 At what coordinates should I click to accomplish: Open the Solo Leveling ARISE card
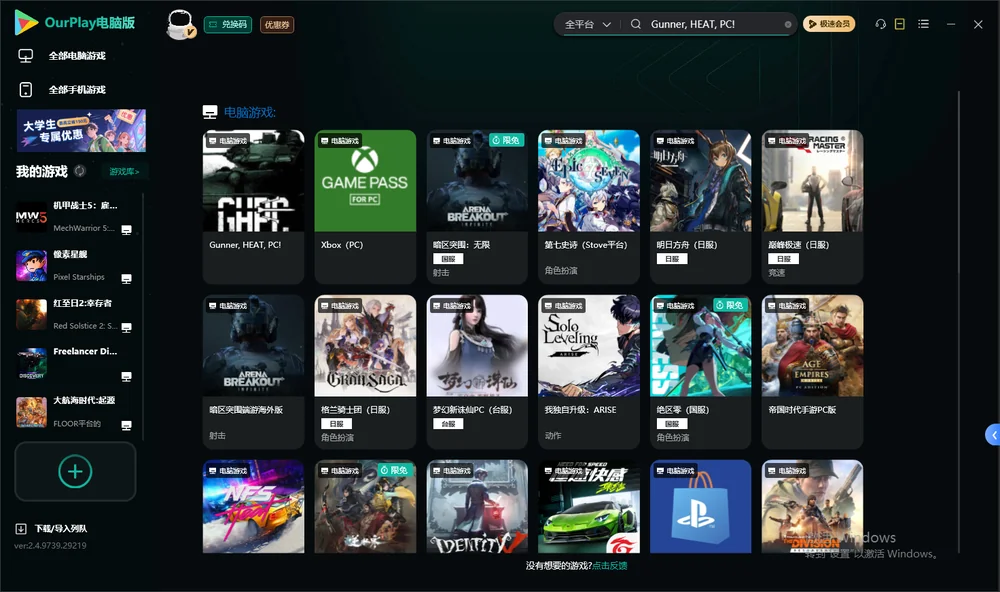pyautogui.click(x=589, y=371)
